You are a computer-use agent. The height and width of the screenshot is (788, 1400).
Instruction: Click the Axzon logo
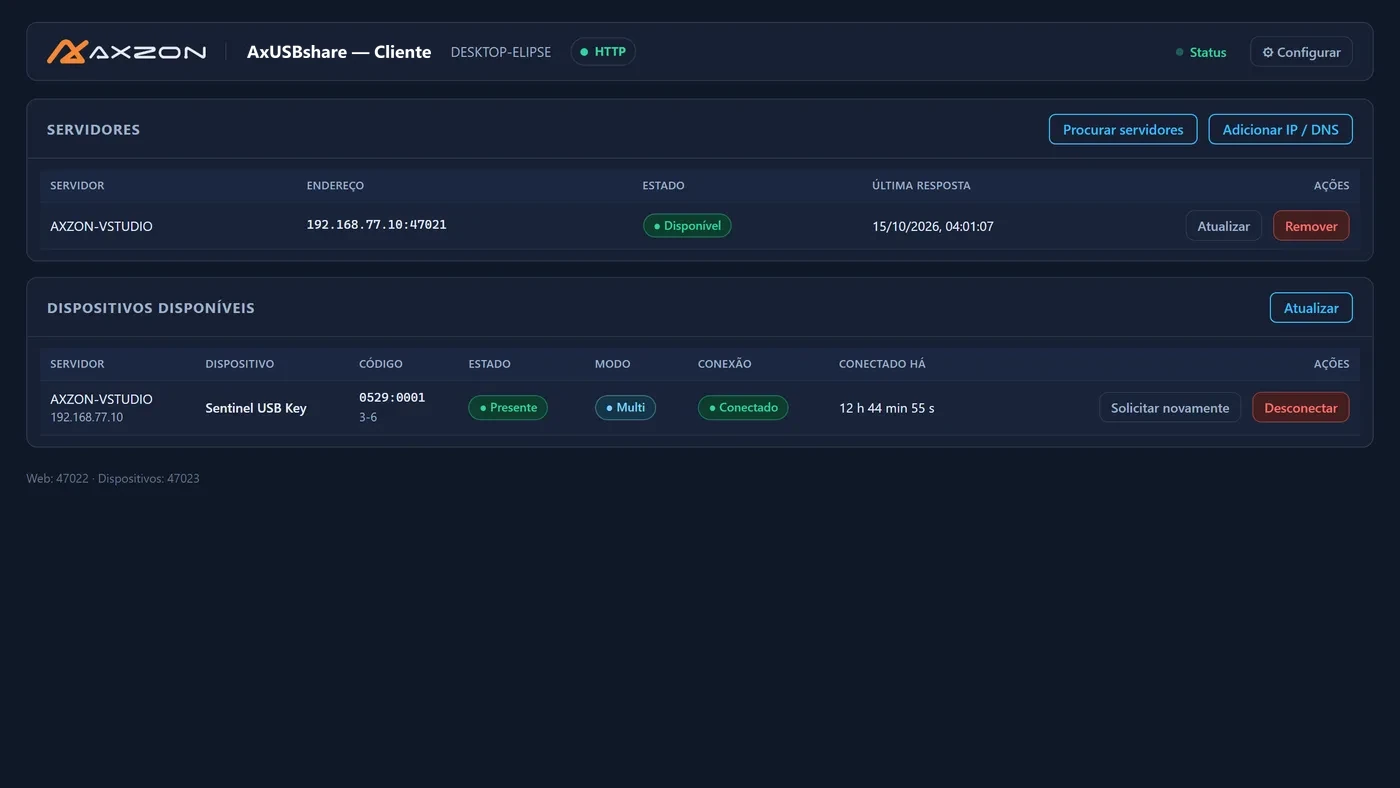click(127, 52)
